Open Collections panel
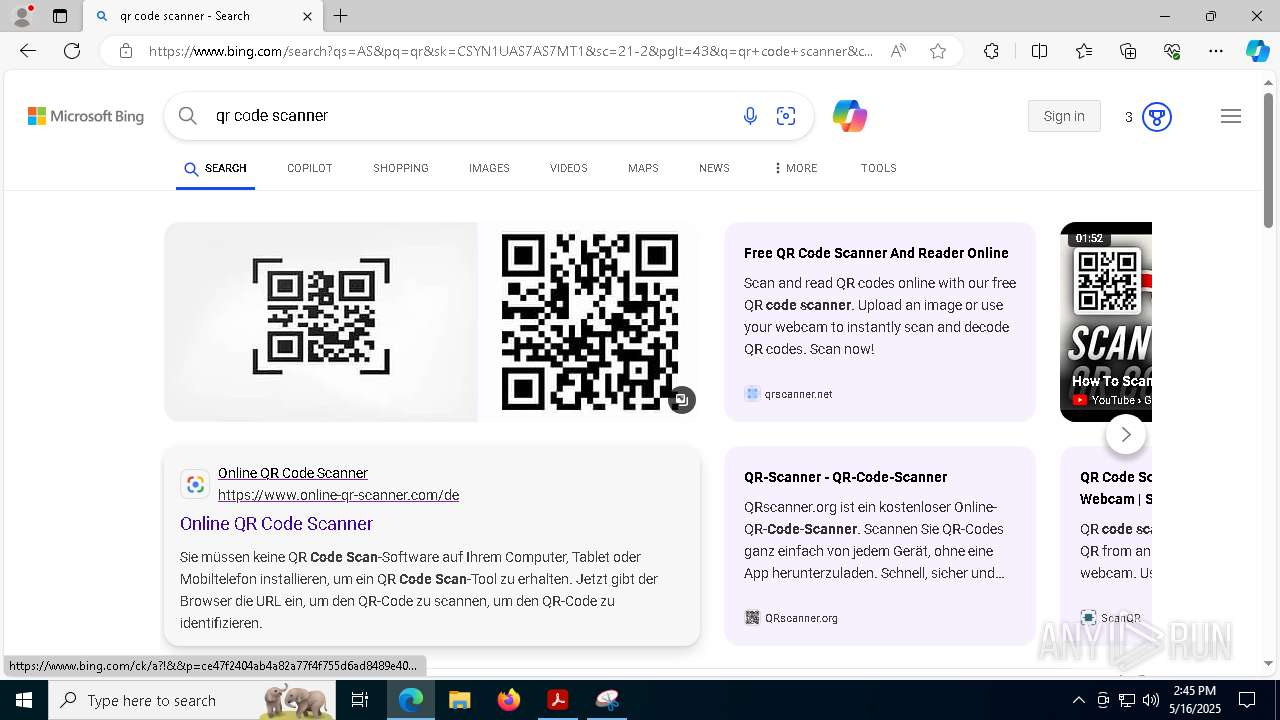The width and height of the screenshot is (1280, 720). point(1128,51)
